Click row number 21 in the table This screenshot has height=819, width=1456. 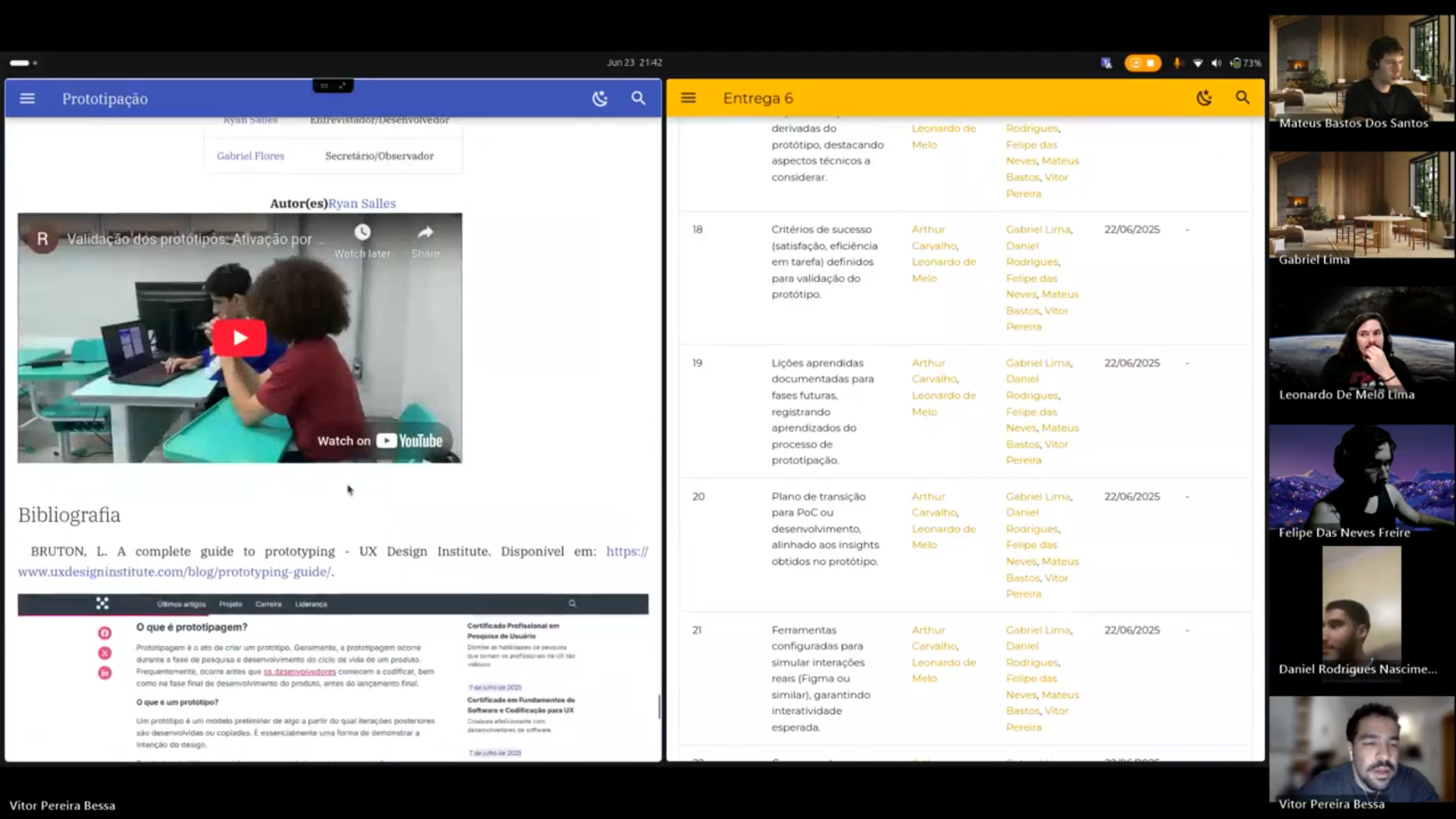pyautogui.click(x=698, y=630)
